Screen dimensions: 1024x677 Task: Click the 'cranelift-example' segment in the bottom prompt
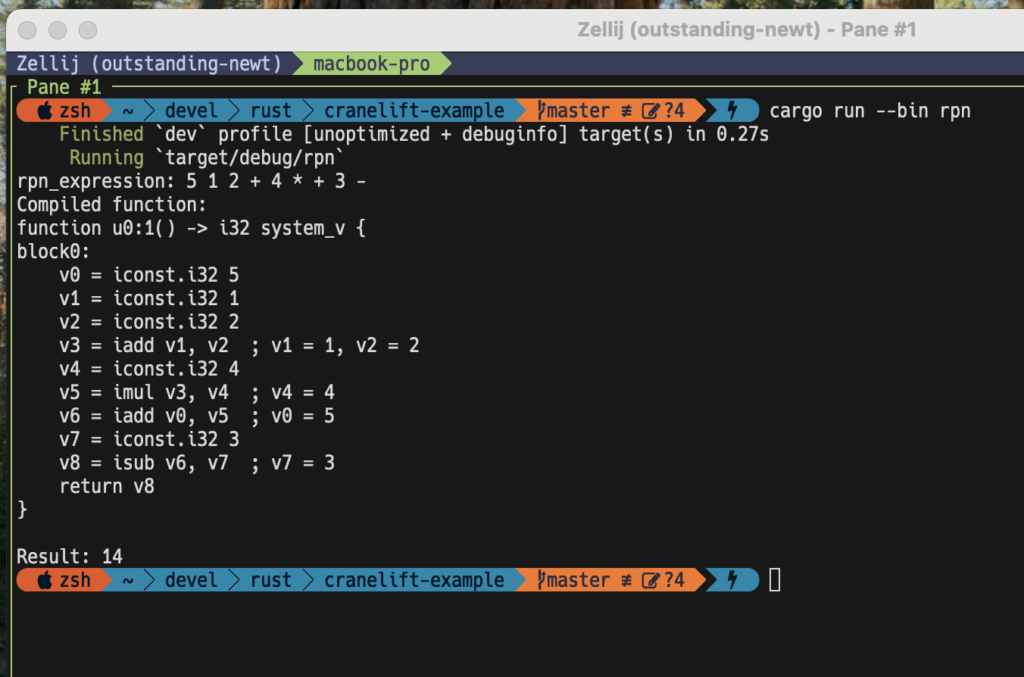[414, 580]
